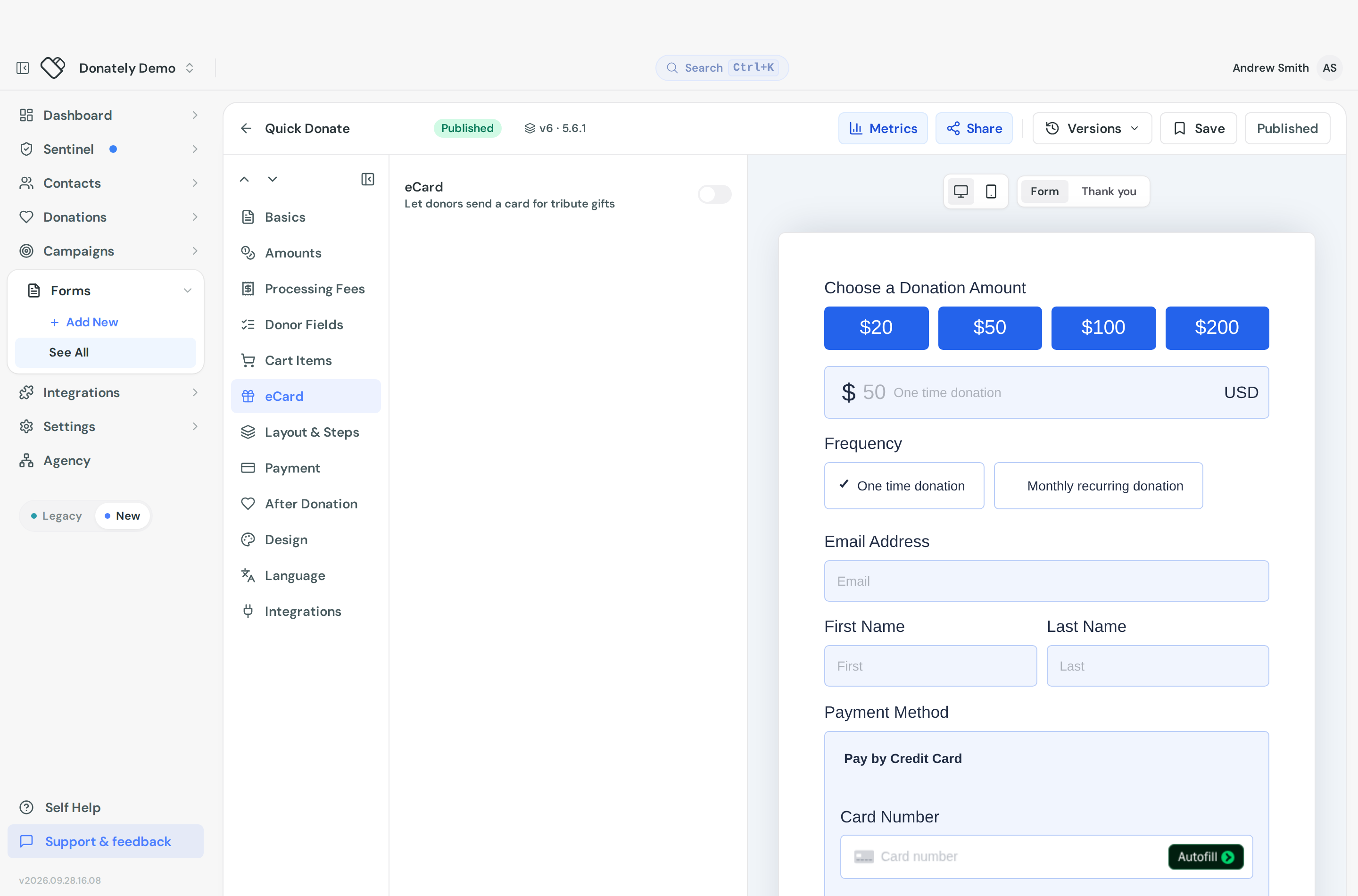Expand the Sentinel menu chevron
Screen dimensions: 1358x896
195,149
